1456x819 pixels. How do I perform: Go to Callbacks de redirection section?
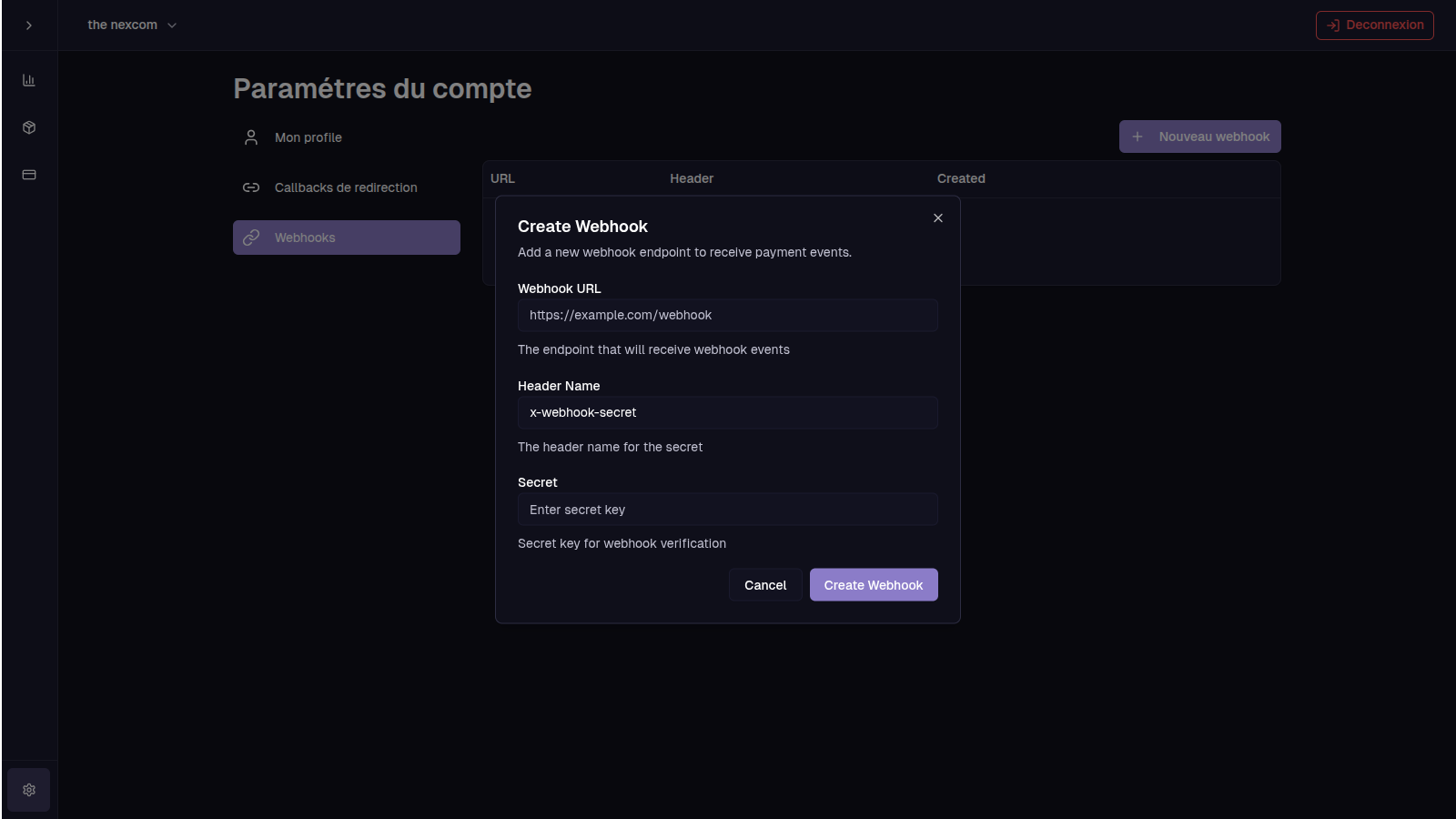(x=346, y=187)
